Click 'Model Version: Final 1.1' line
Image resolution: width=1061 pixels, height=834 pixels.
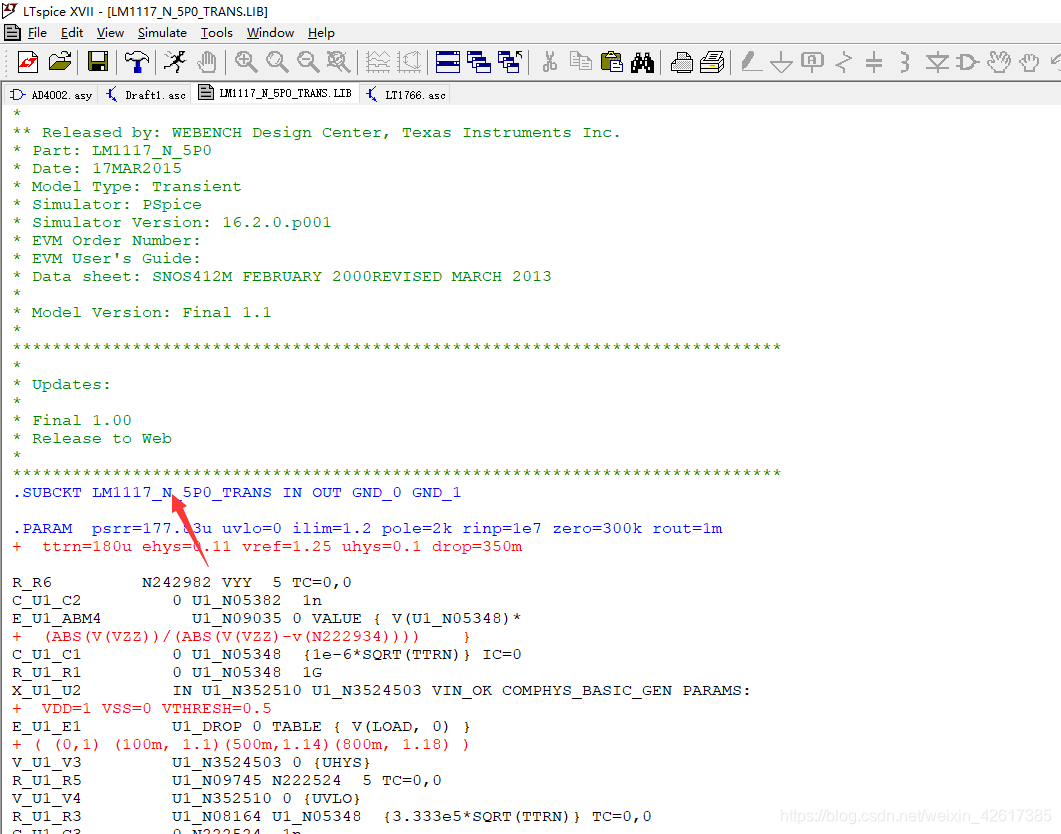pos(151,312)
